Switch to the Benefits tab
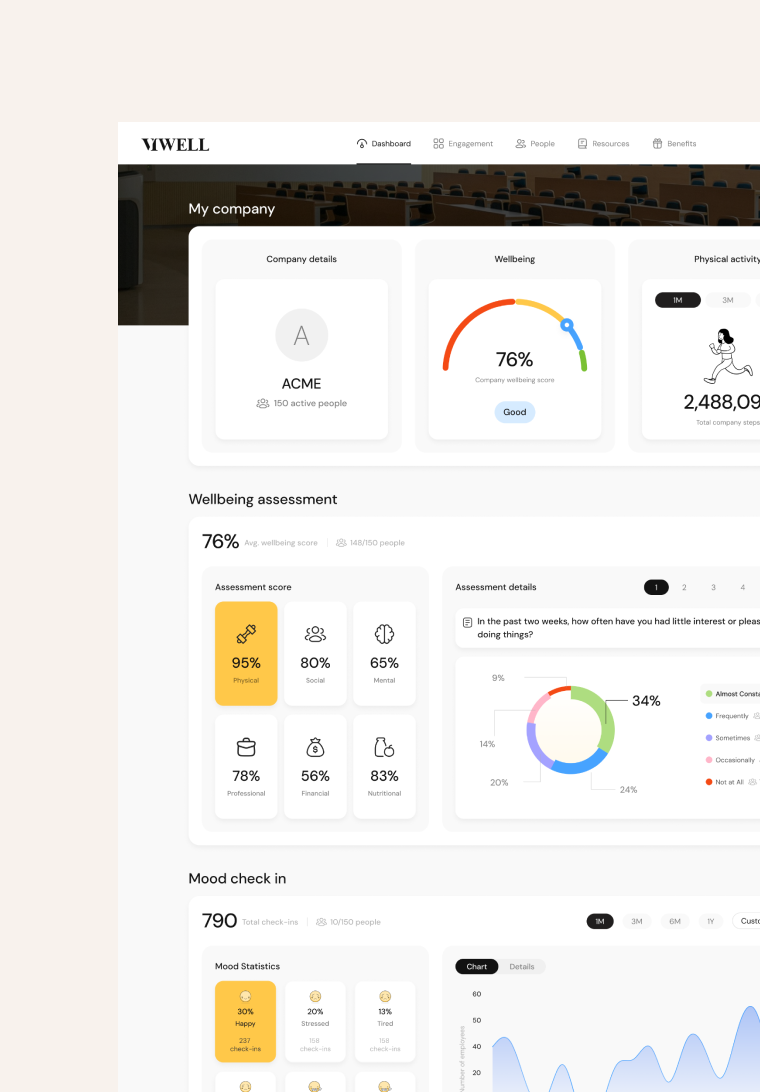Viewport: 760px width, 1092px height. tap(674, 143)
